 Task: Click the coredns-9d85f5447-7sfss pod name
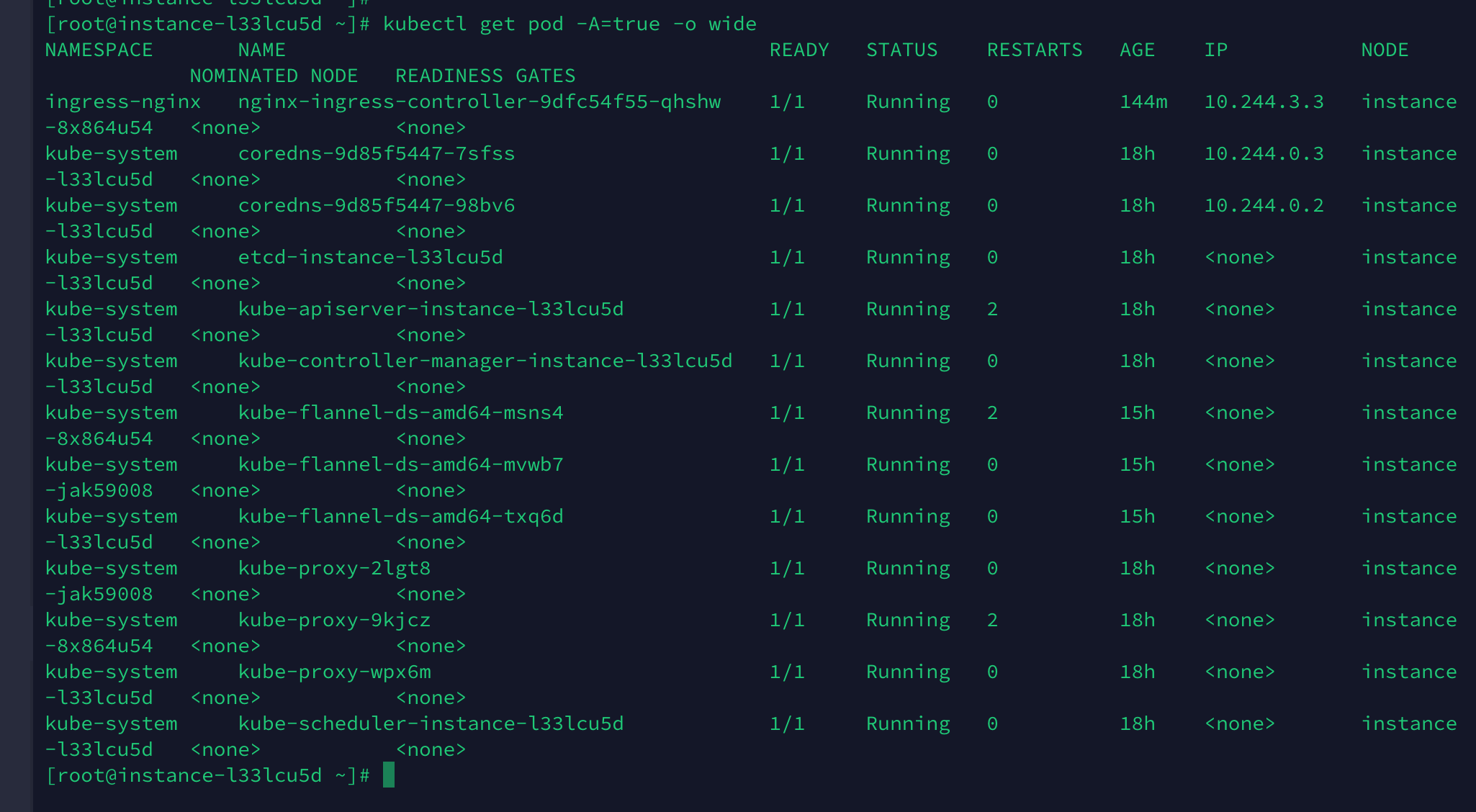(x=377, y=153)
